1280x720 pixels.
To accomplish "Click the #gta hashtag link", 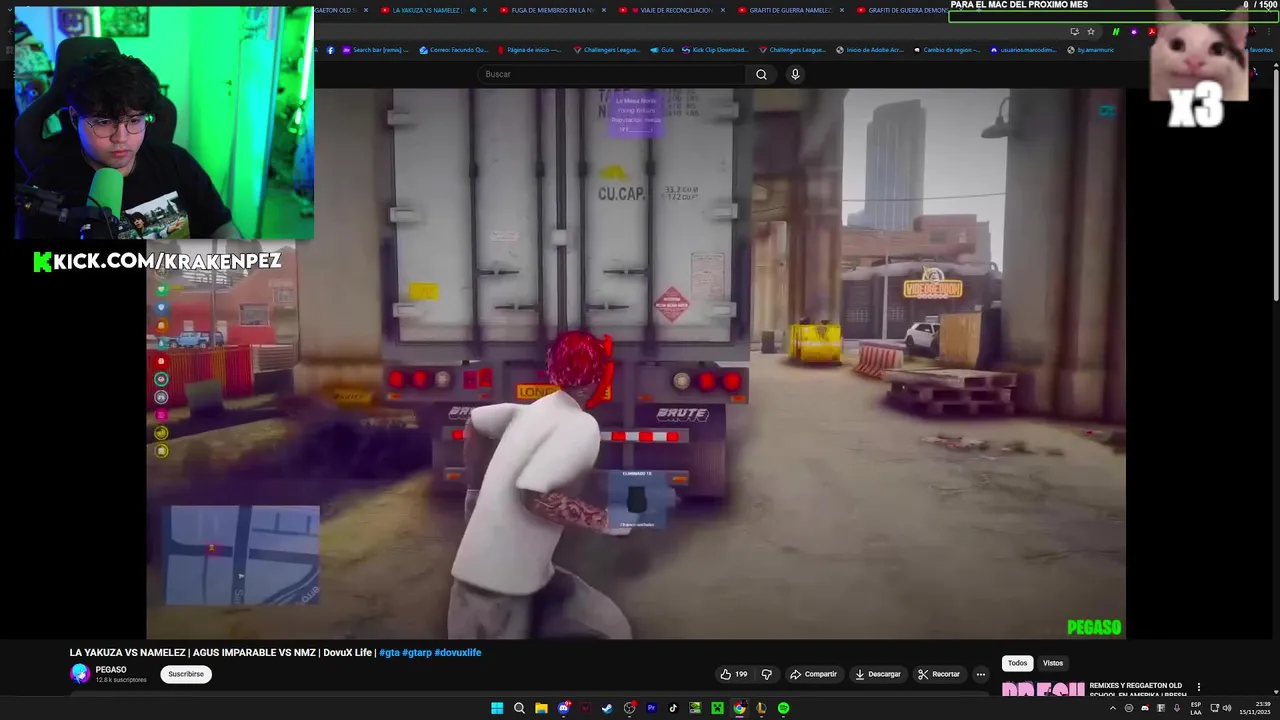I will (389, 653).
